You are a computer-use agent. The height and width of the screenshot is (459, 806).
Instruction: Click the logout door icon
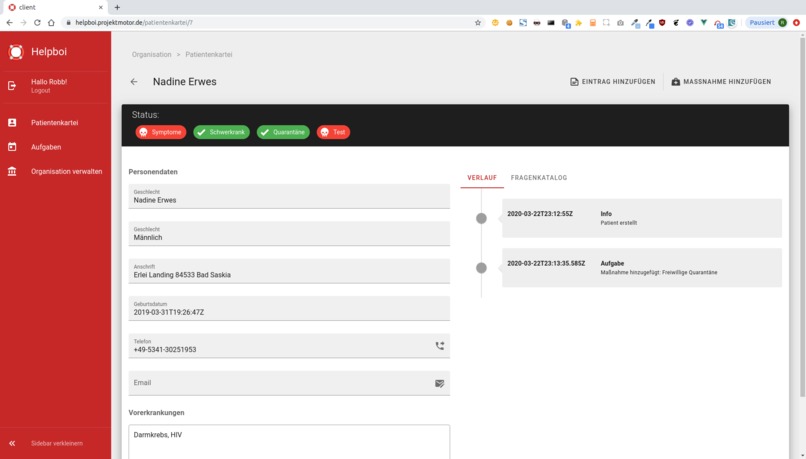click(12, 86)
